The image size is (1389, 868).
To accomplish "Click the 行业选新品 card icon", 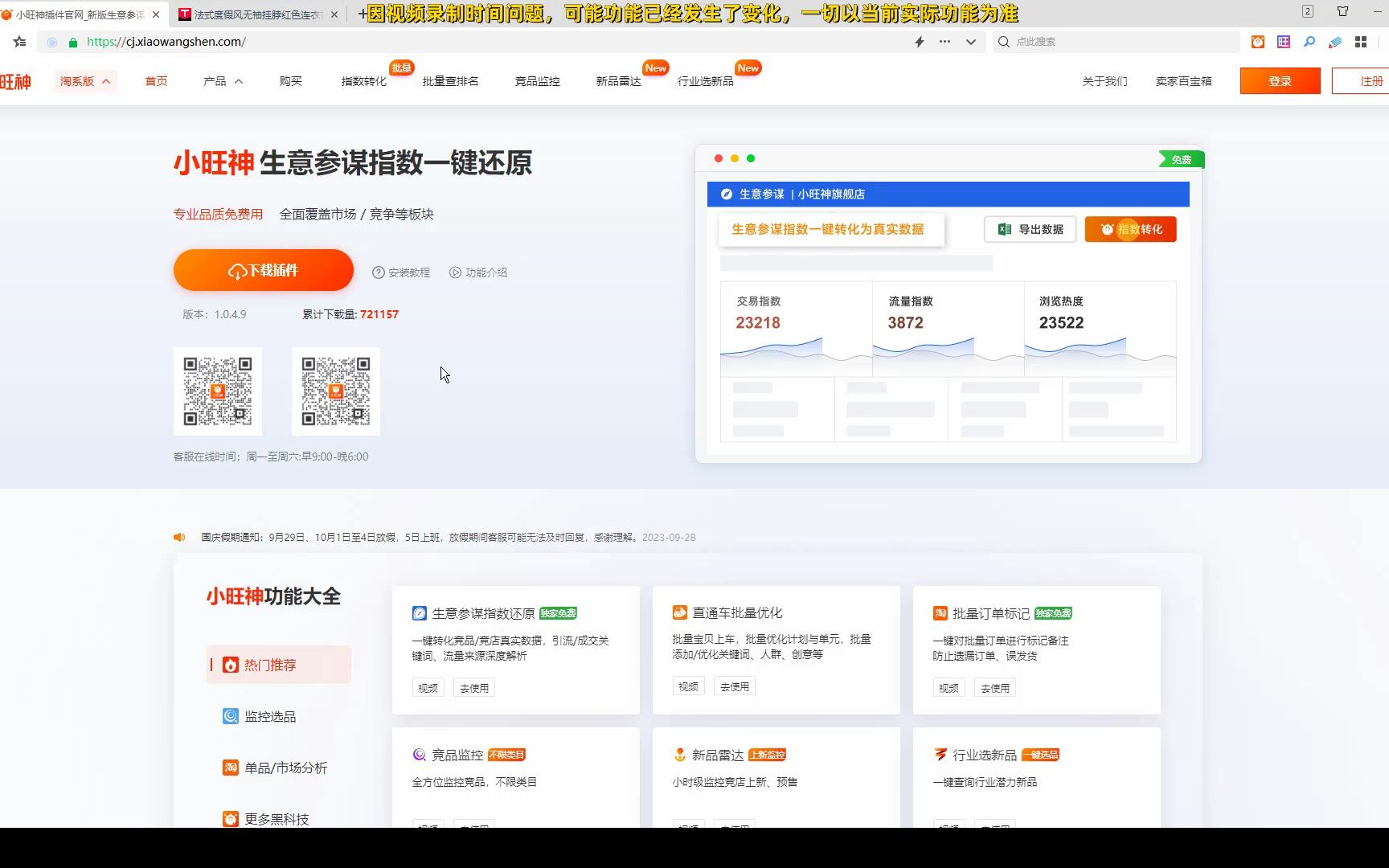I will 940,755.
